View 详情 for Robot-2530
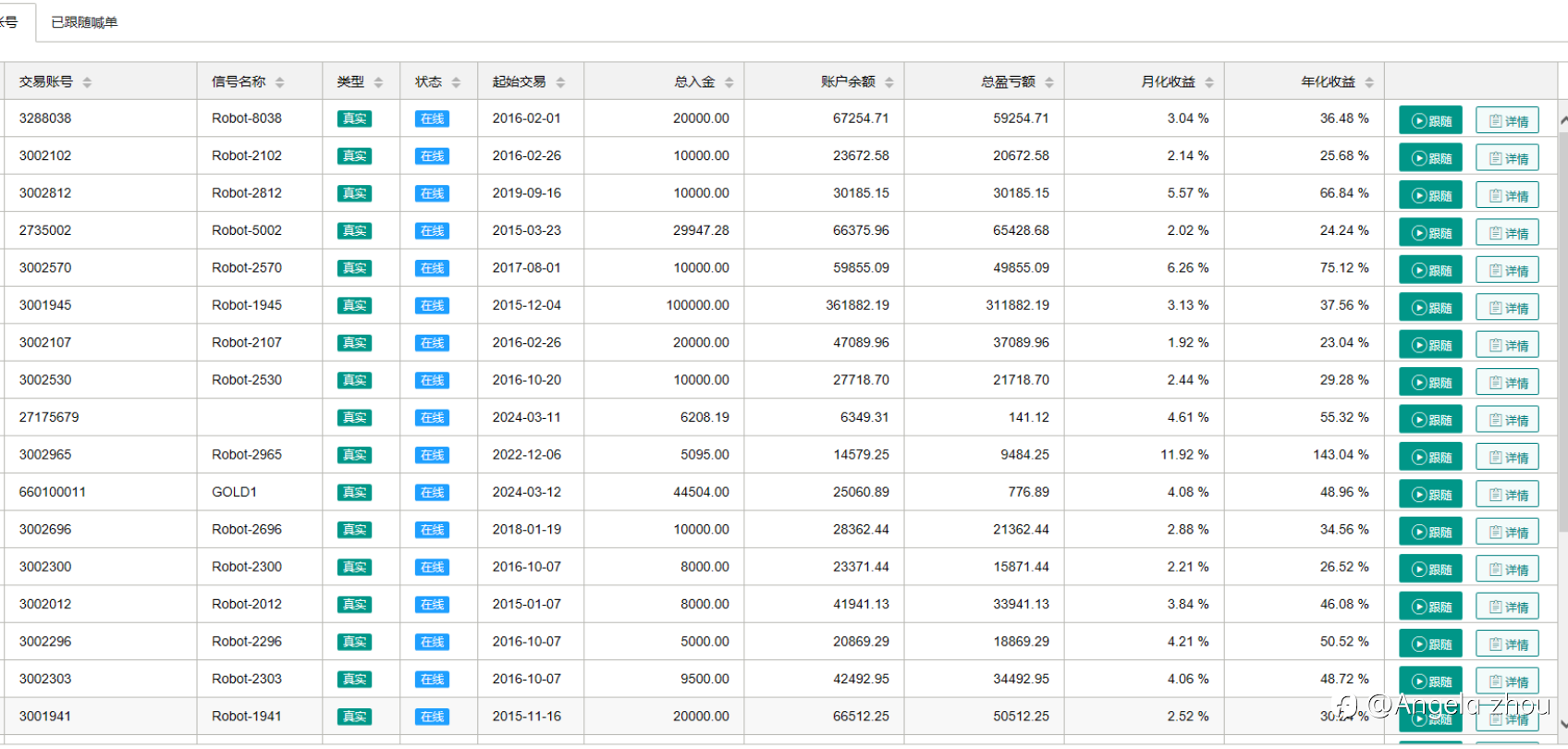This screenshot has height=749, width=1568. (x=1507, y=382)
